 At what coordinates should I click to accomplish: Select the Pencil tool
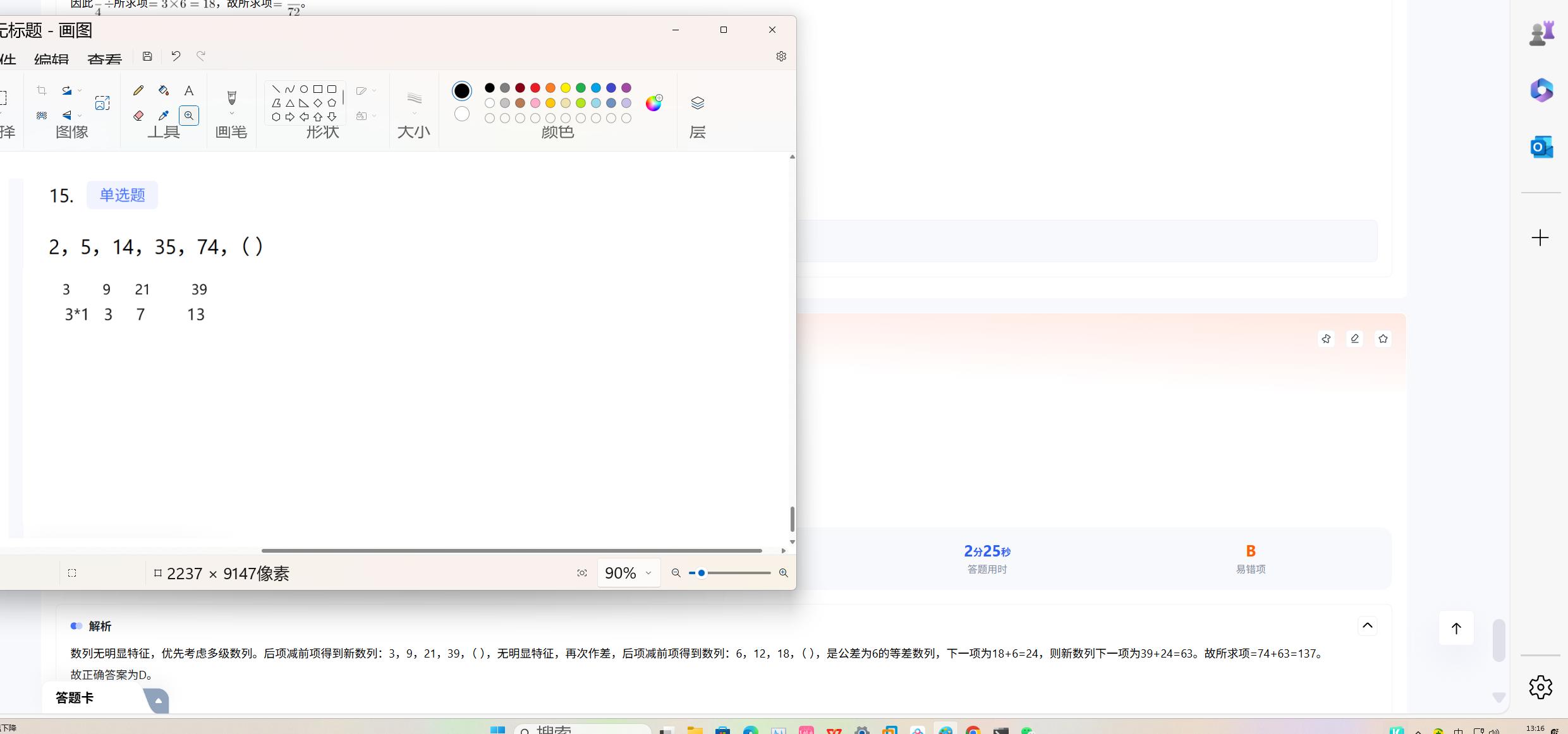click(x=138, y=90)
